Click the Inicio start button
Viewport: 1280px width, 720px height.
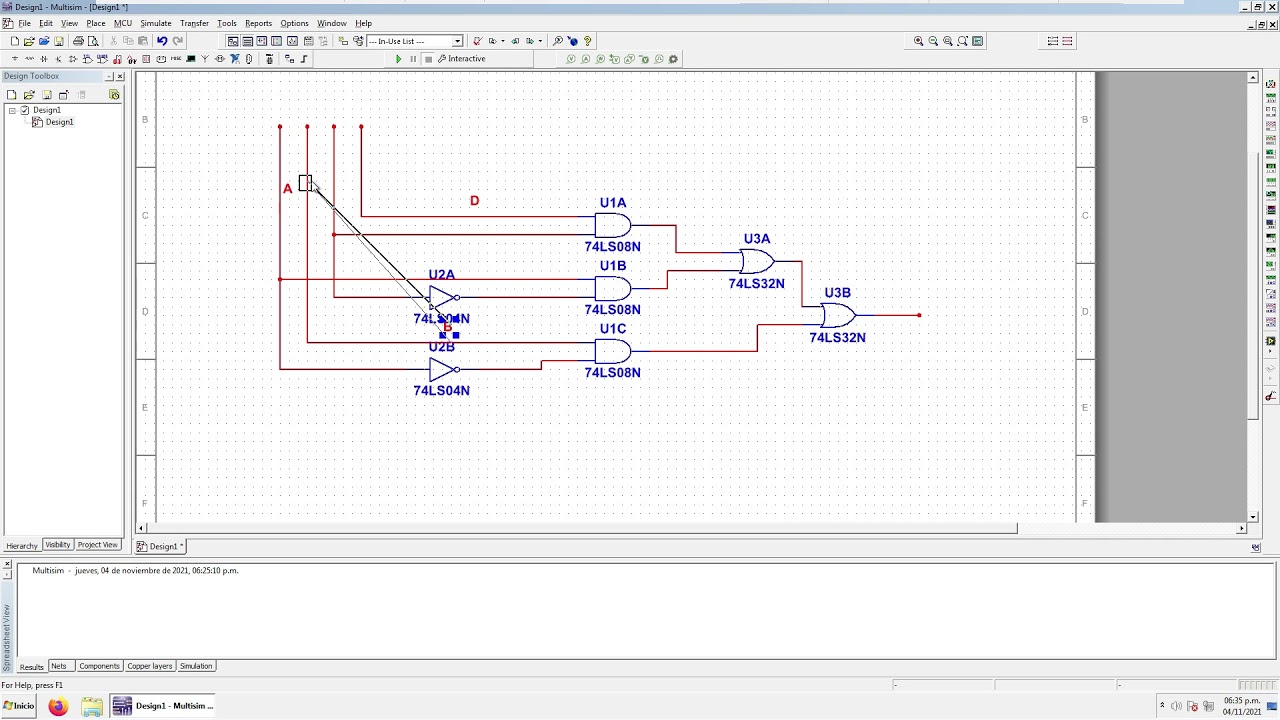[18, 706]
